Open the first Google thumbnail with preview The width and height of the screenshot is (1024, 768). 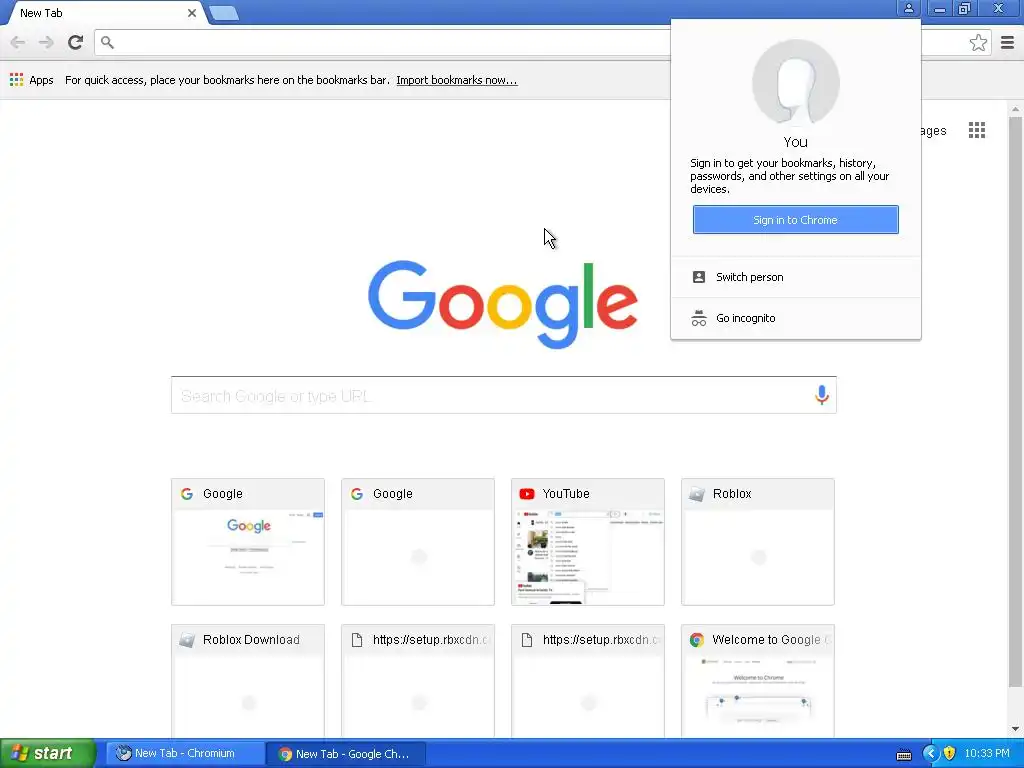click(x=248, y=541)
